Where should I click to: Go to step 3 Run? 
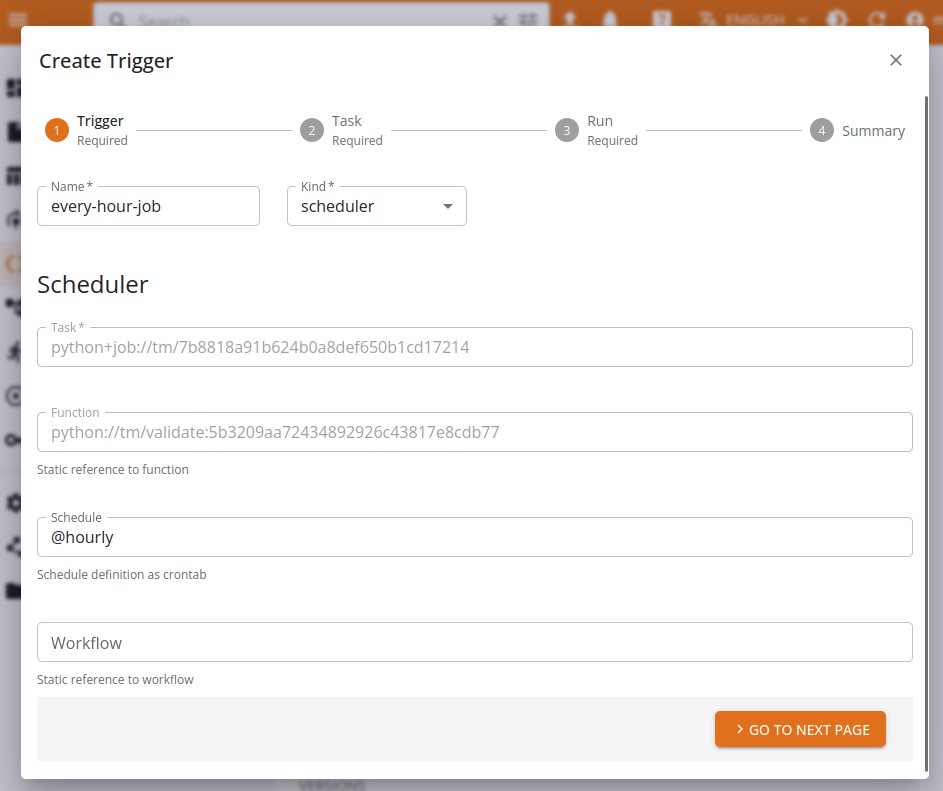567,131
